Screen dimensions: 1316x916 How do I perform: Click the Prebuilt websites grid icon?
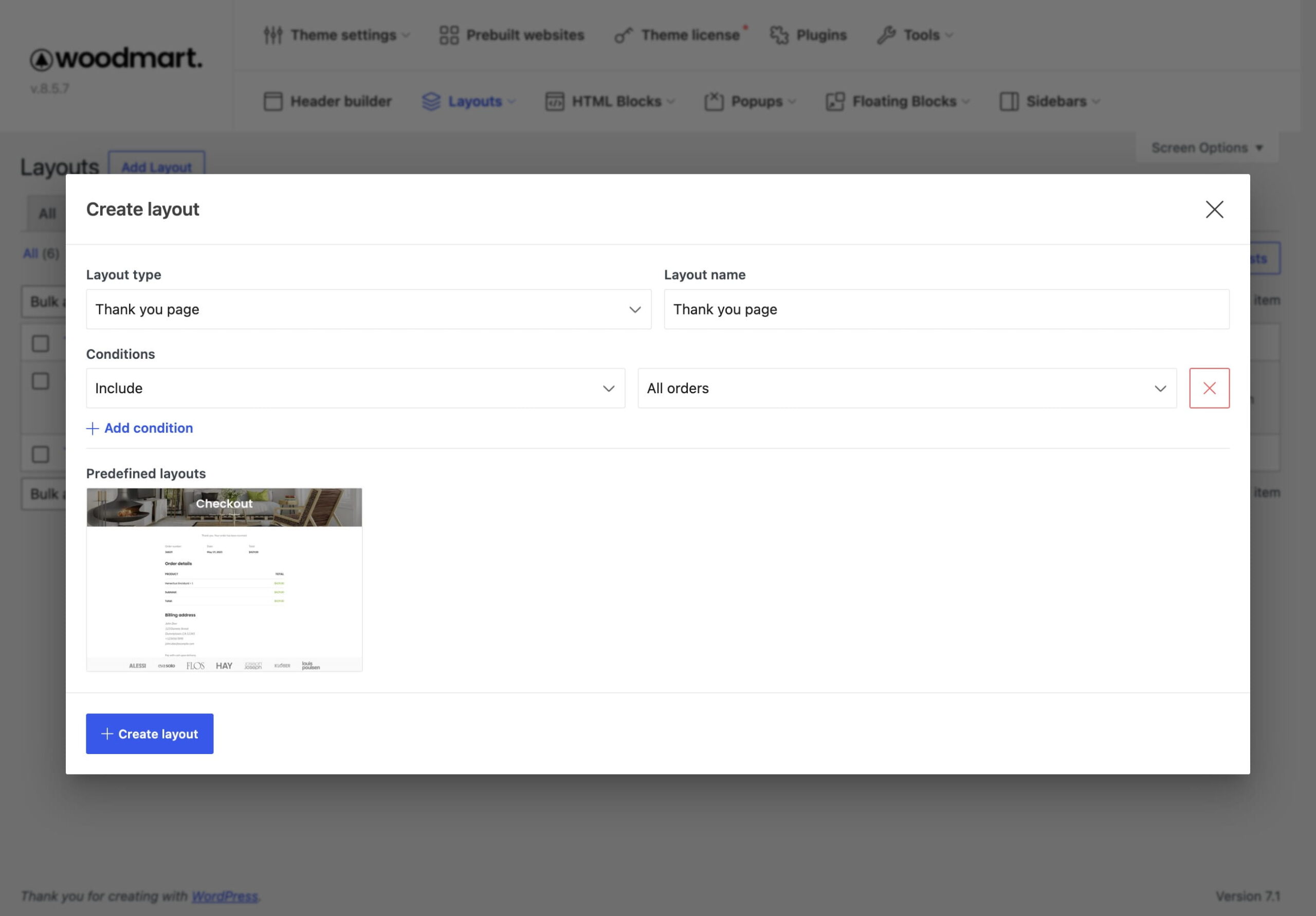point(449,35)
